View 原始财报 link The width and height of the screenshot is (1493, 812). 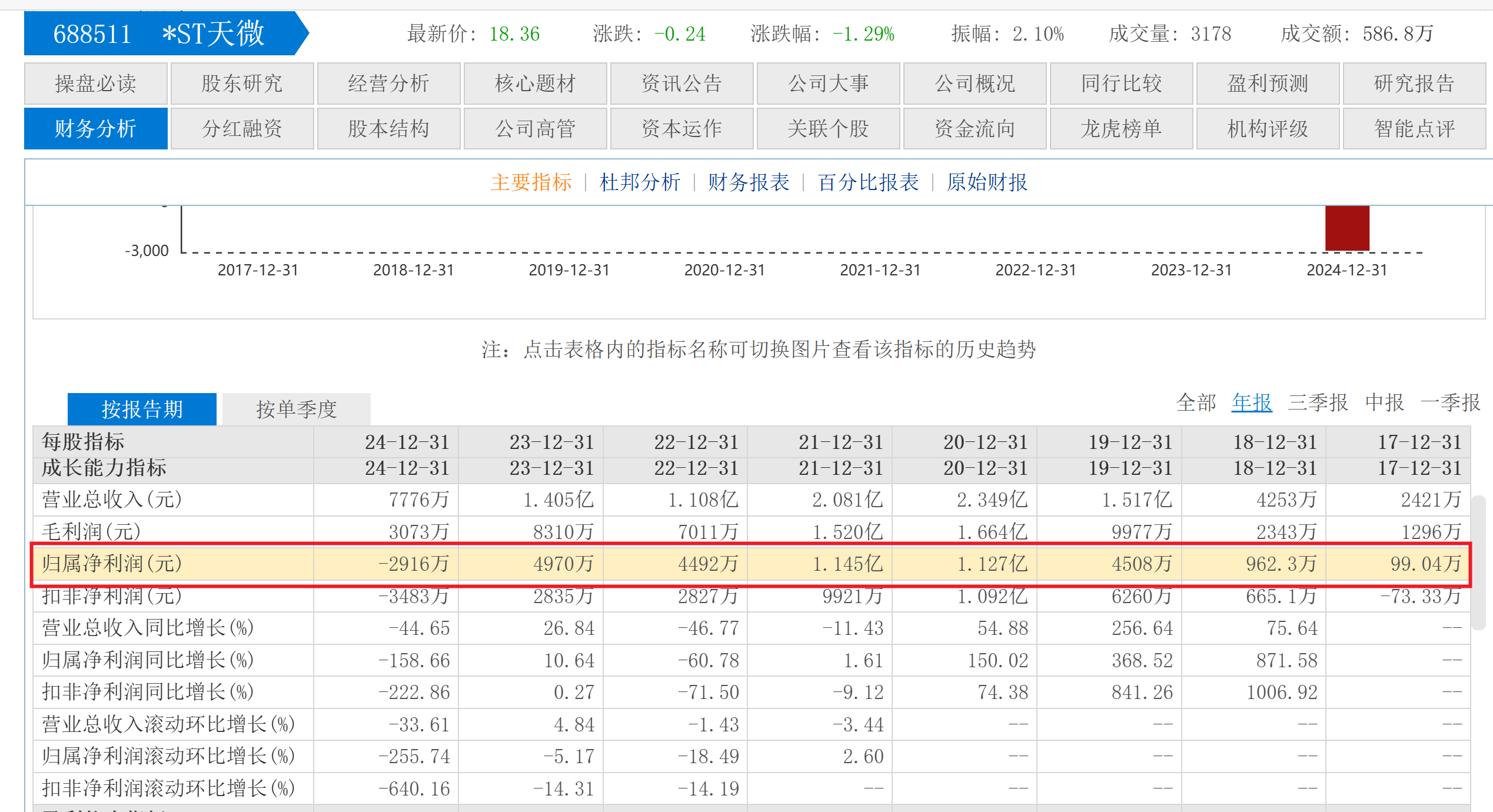pos(987,182)
